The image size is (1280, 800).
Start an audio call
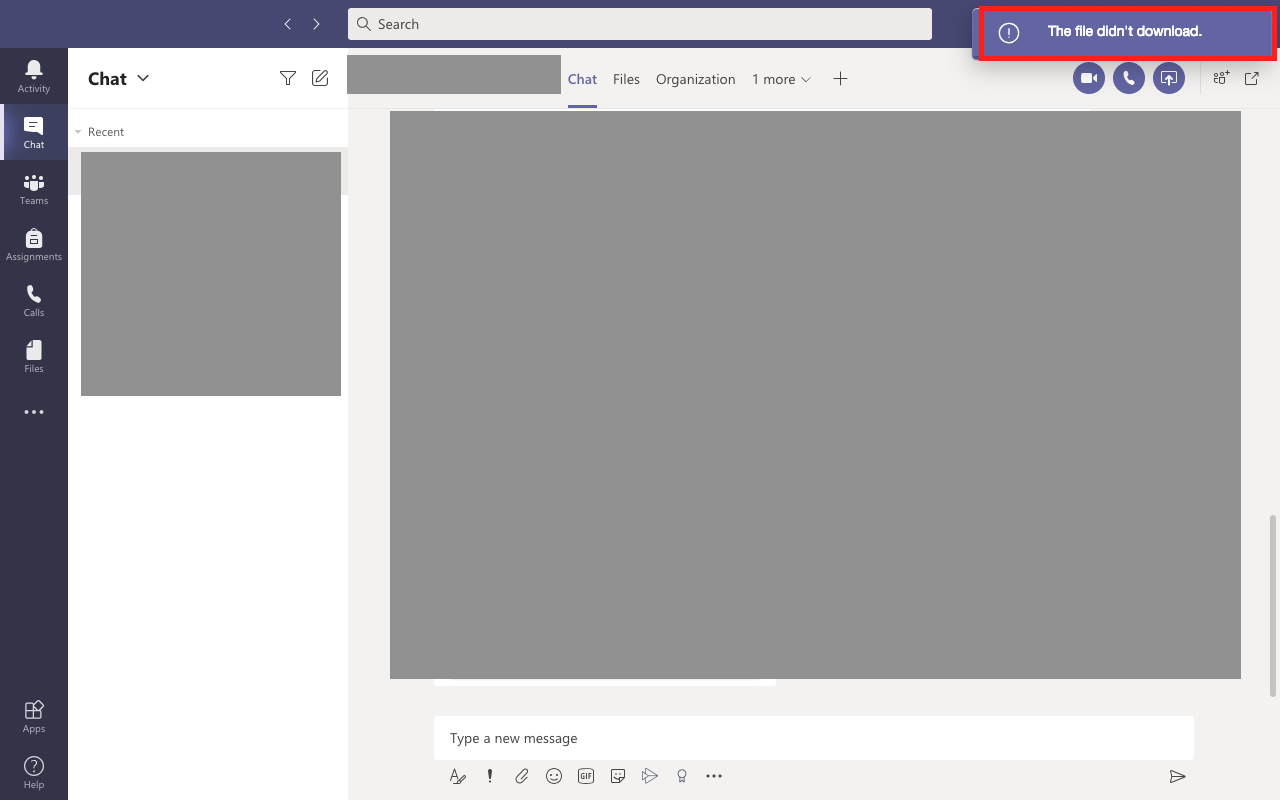click(x=1129, y=78)
